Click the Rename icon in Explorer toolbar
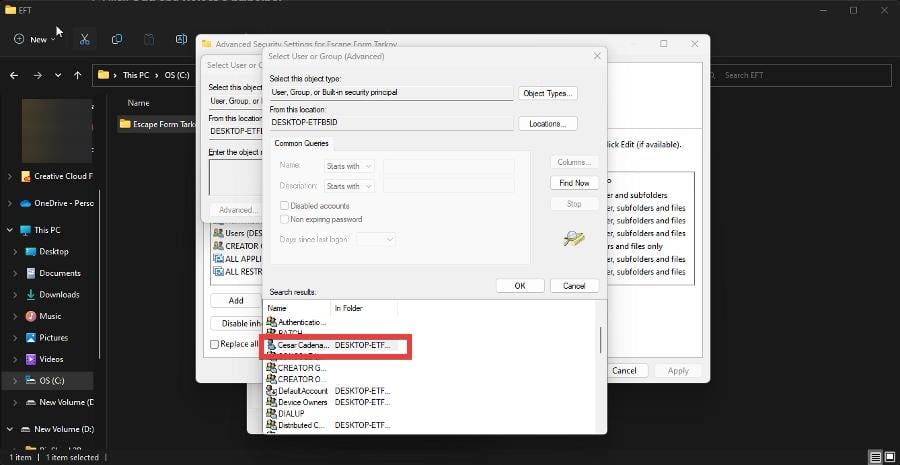This screenshot has width=900, height=465. point(181,39)
